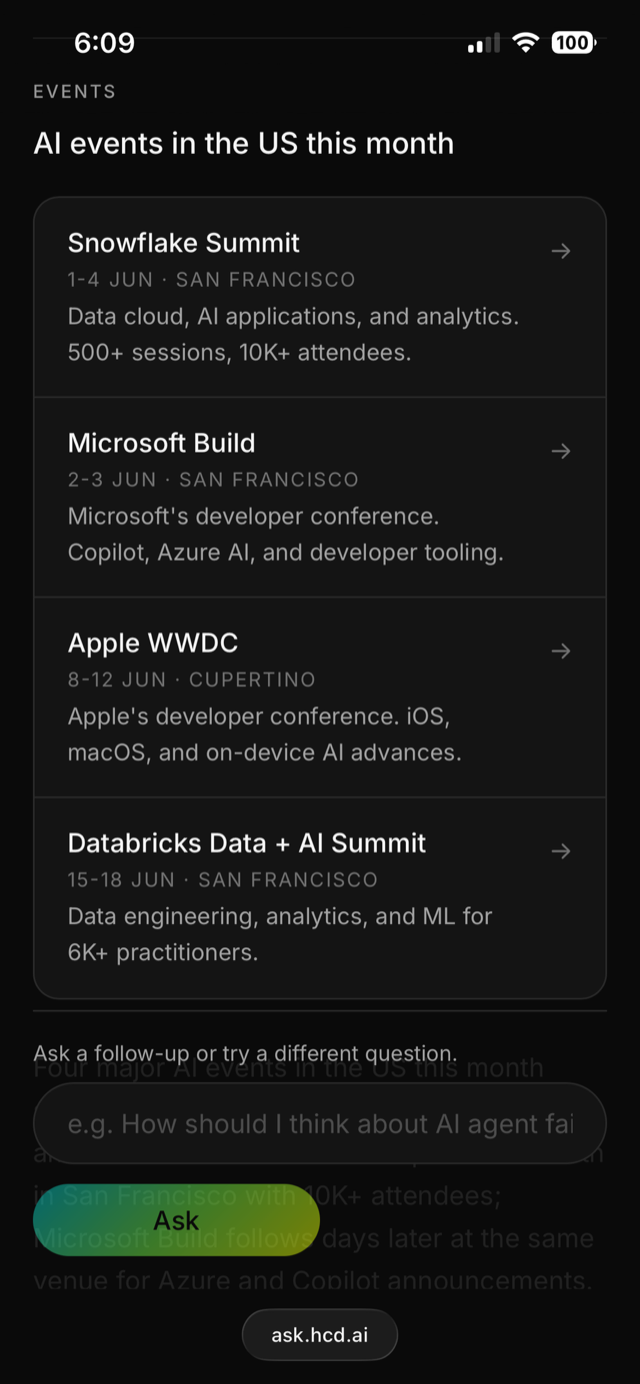The height and width of the screenshot is (1384, 640).
Task: Tap the Wi-Fi status icon
Action: coord(524,42)
